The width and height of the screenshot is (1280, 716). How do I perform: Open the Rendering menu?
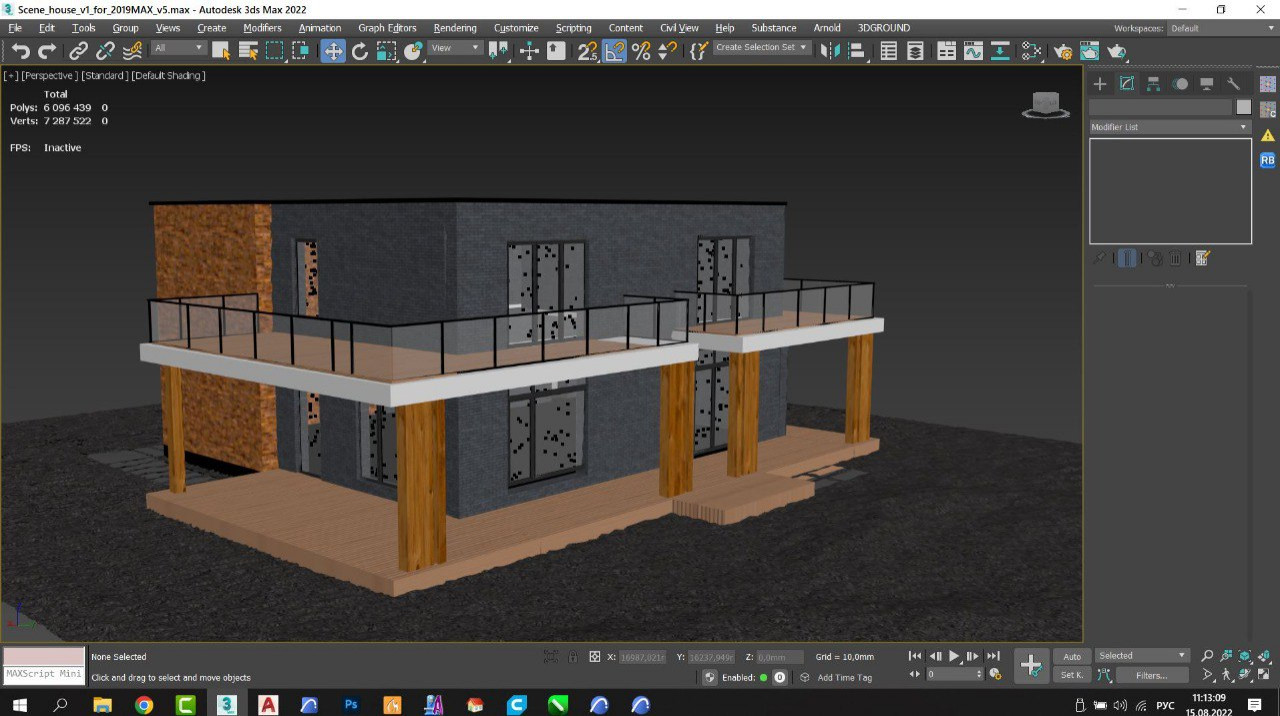(x=454, y=28)
